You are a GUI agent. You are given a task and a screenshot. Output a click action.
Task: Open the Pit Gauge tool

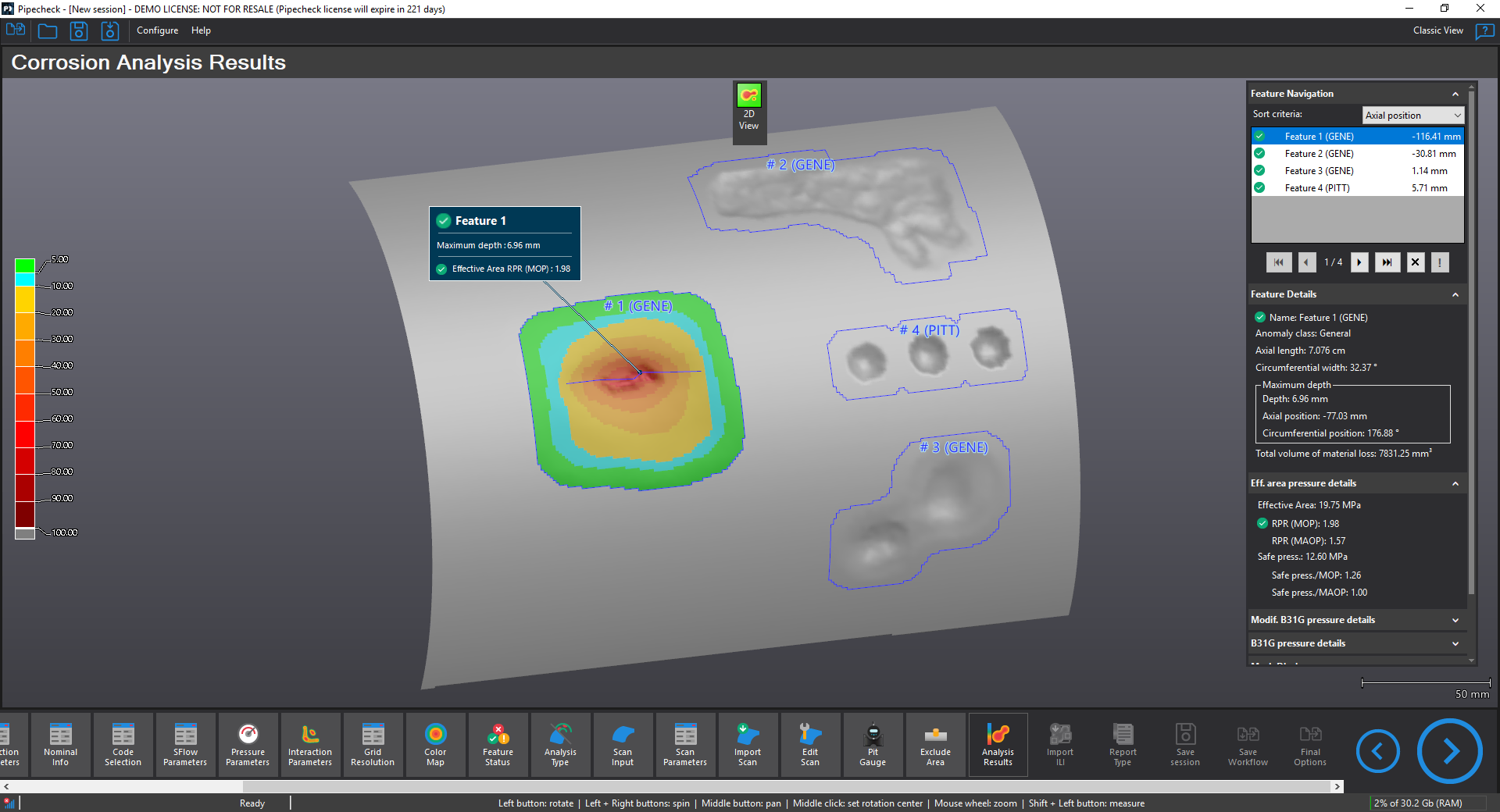click(x=873, y=744)
